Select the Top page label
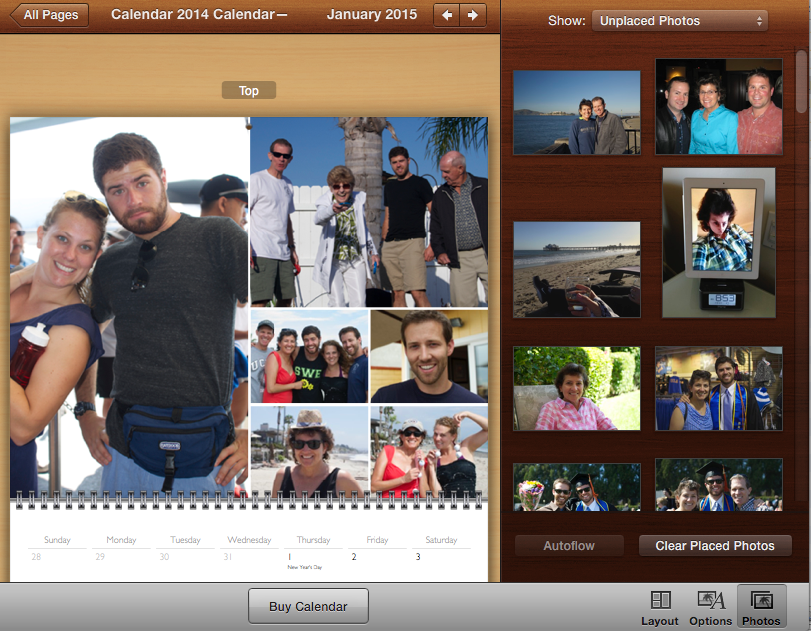 249,91
